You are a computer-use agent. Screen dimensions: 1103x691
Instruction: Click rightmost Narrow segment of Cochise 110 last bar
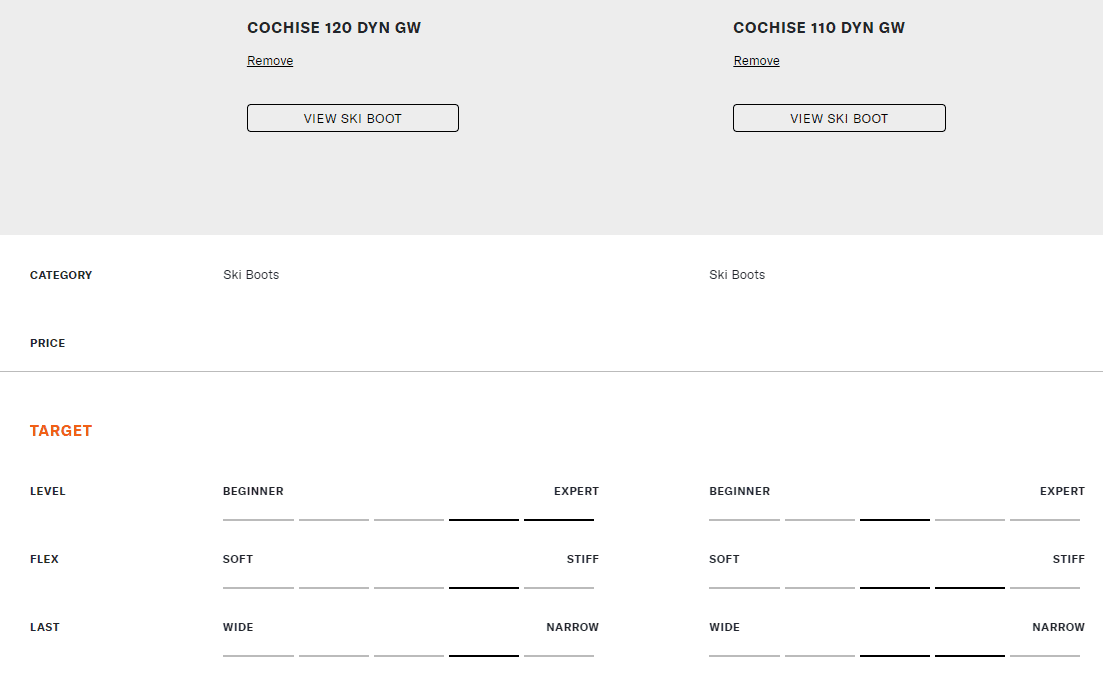pos(1045,655)
